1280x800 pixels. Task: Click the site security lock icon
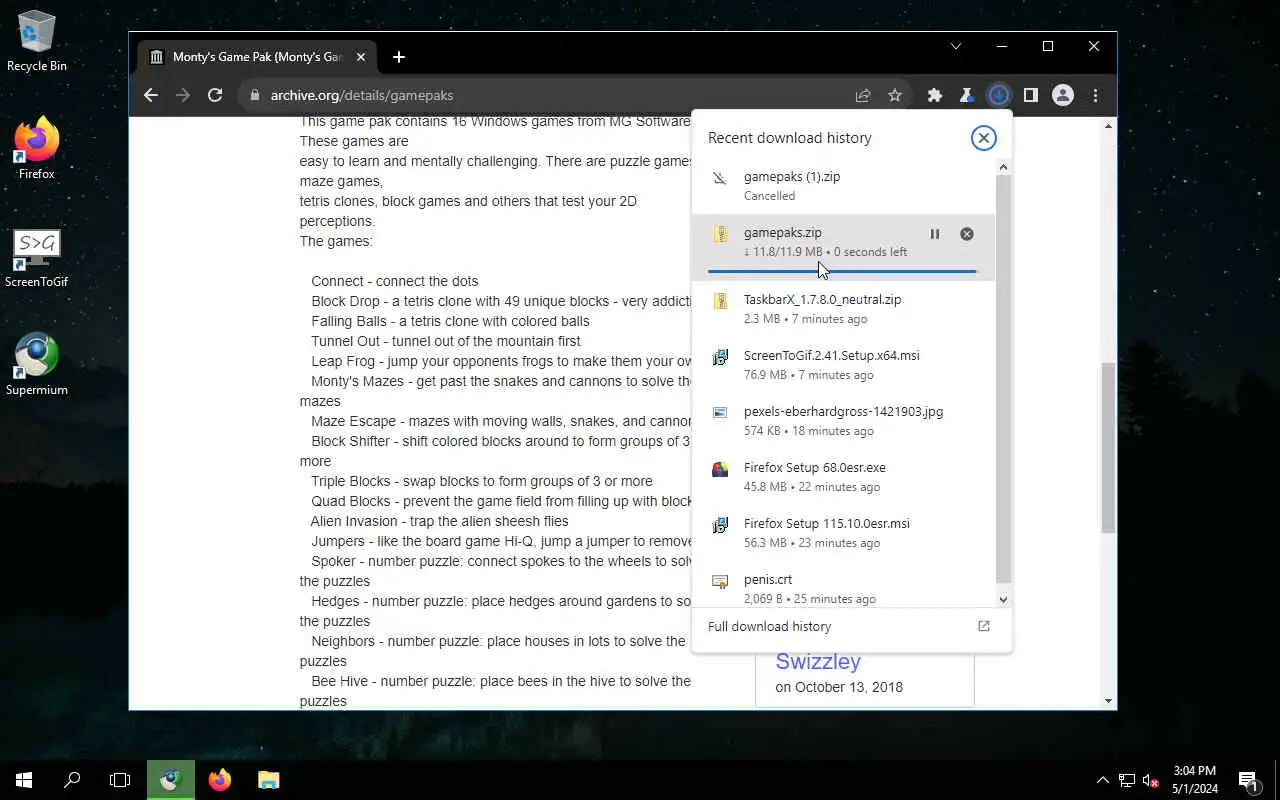[x=254, y=95]
